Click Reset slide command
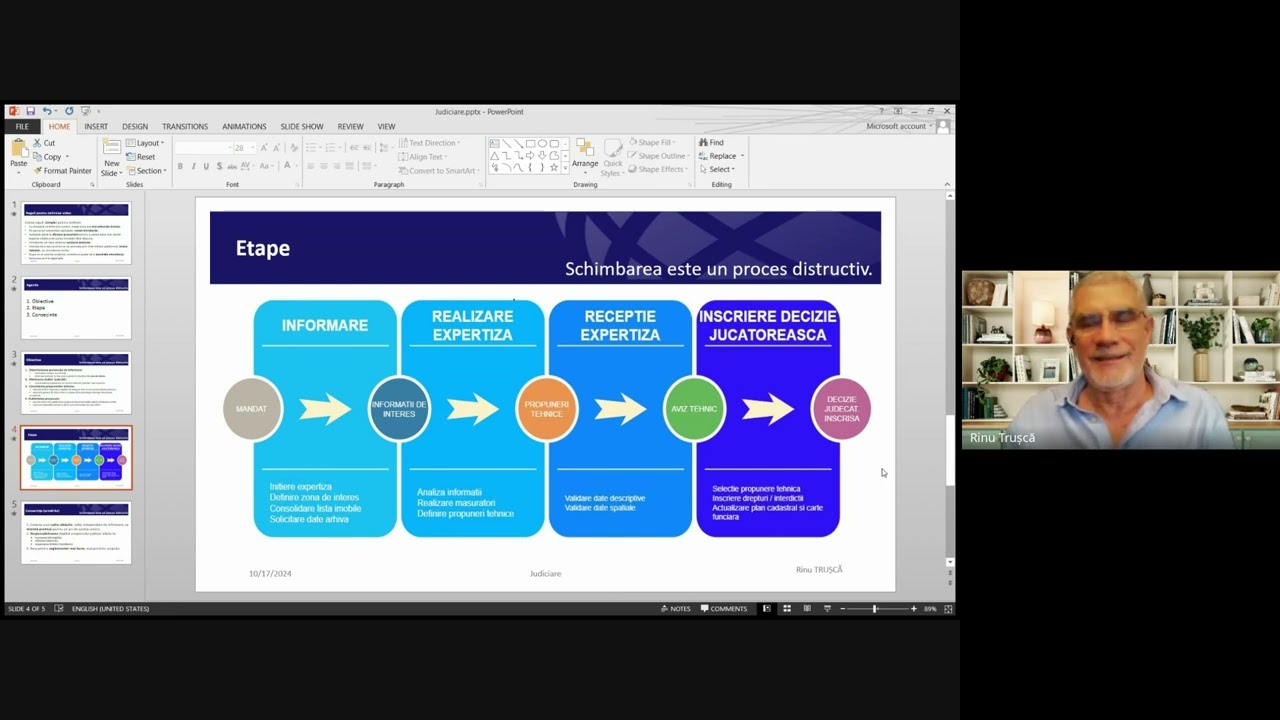 [x=140, y=157]
